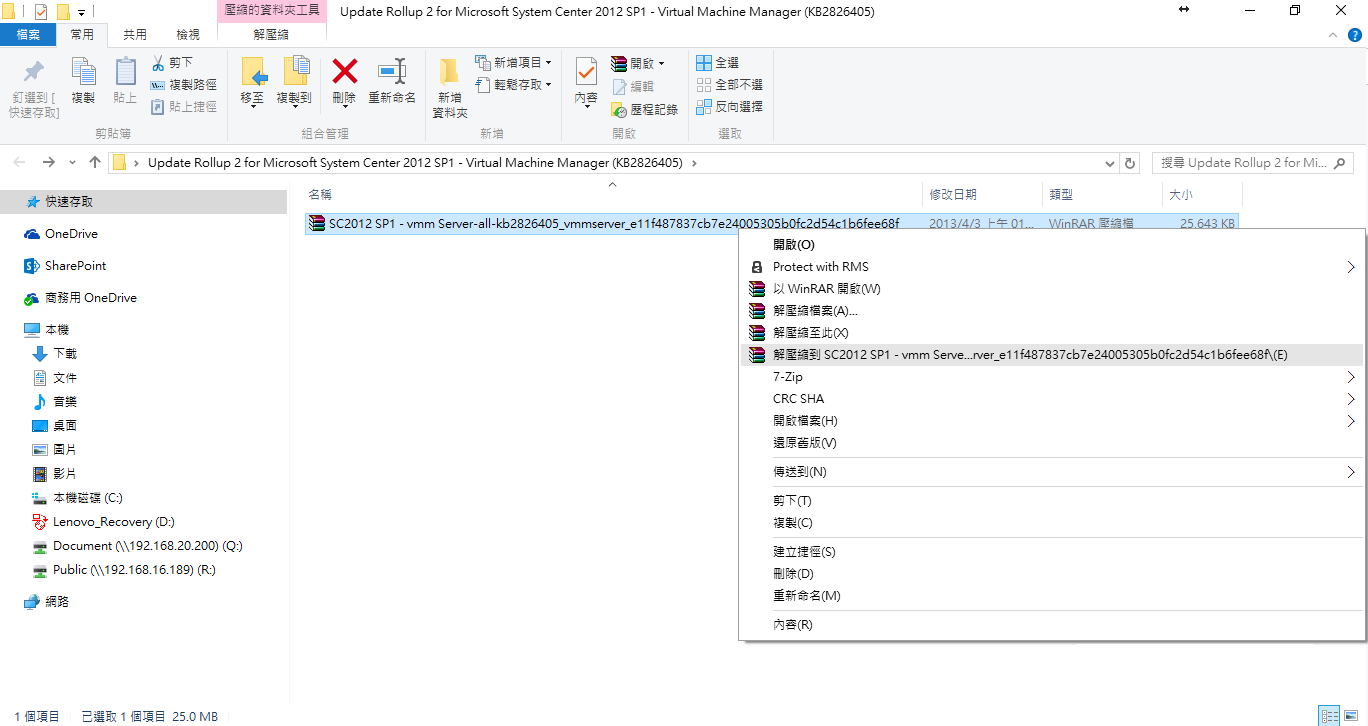
Task: Create a new folder with 新增資料夾
Action: click(450, 88)
